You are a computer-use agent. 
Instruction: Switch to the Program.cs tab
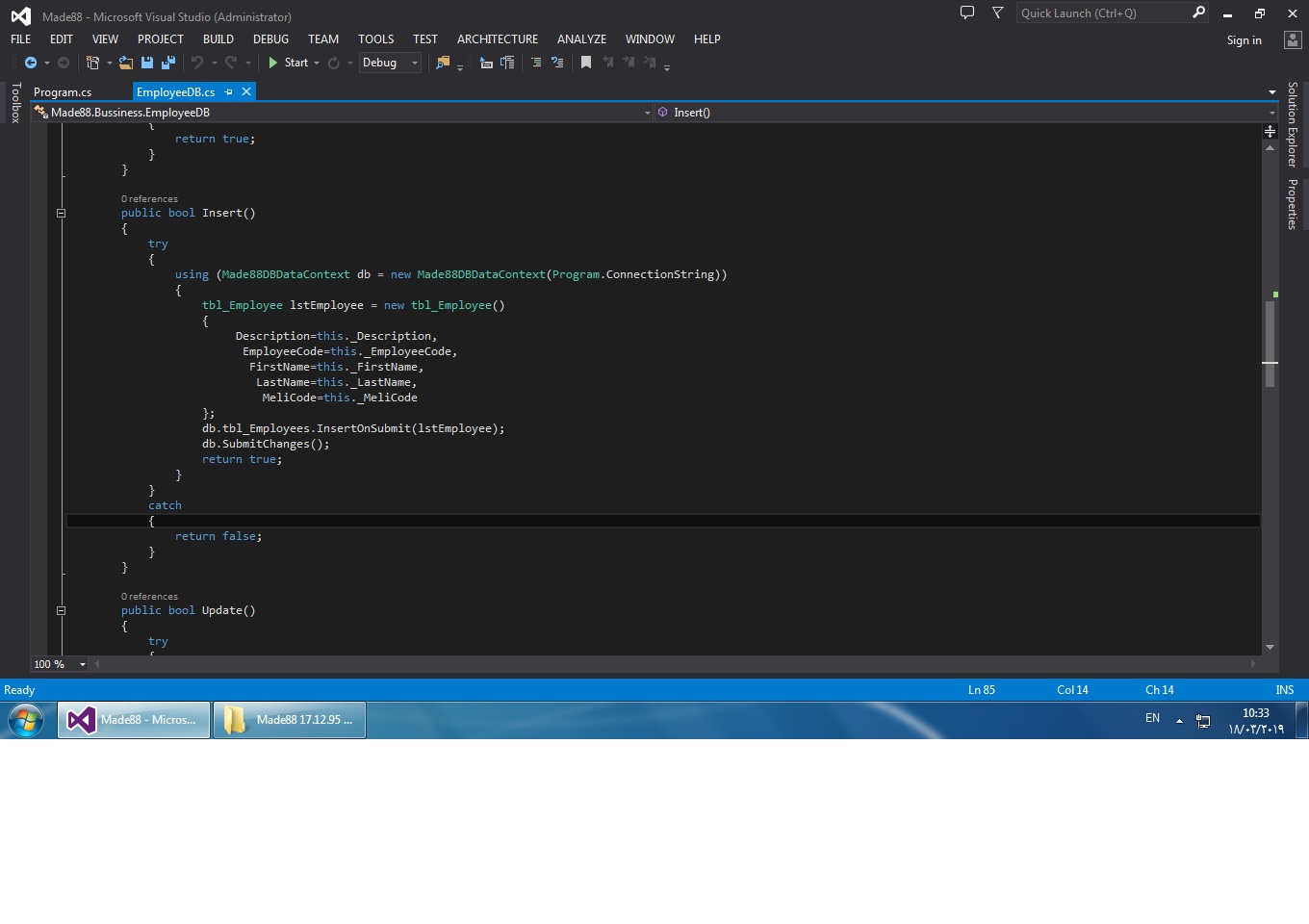coord(63,92)
